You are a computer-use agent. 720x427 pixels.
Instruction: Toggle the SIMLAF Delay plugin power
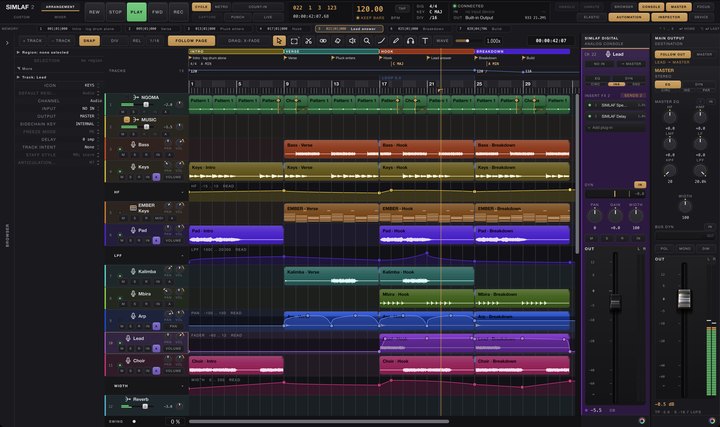click(590, 116)
